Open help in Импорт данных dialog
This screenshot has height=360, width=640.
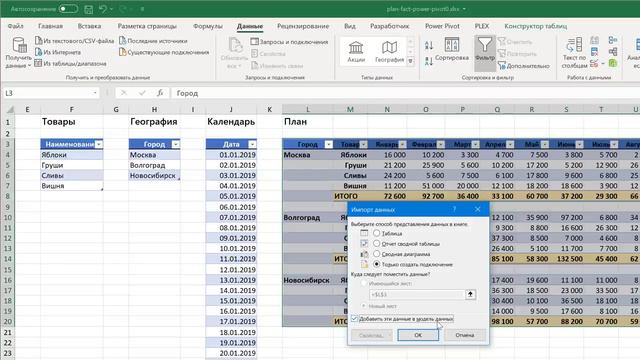tap(454, 209)
